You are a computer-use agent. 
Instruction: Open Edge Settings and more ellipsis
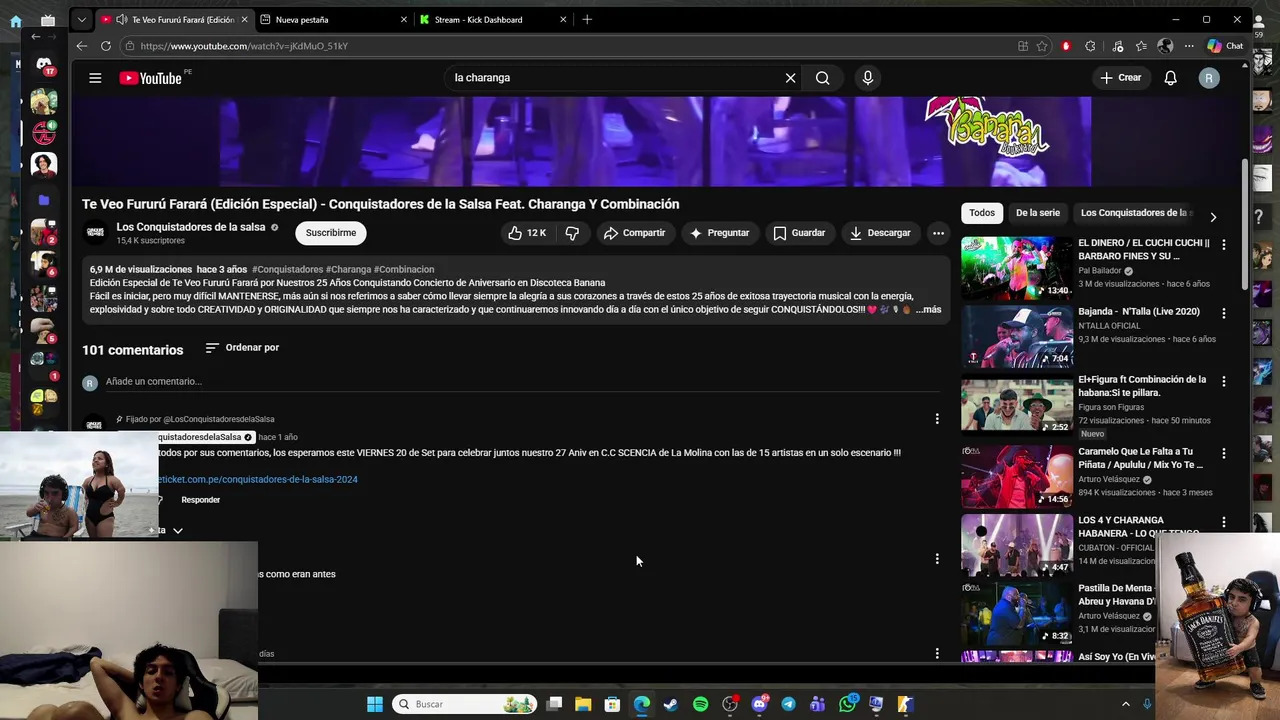click(x=1189, y=46)
